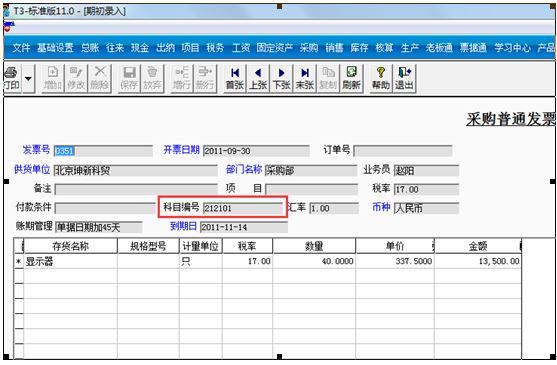Click the 存货名称 column header
Viewport: 557px width, 365px height.
tap(70, 246)
